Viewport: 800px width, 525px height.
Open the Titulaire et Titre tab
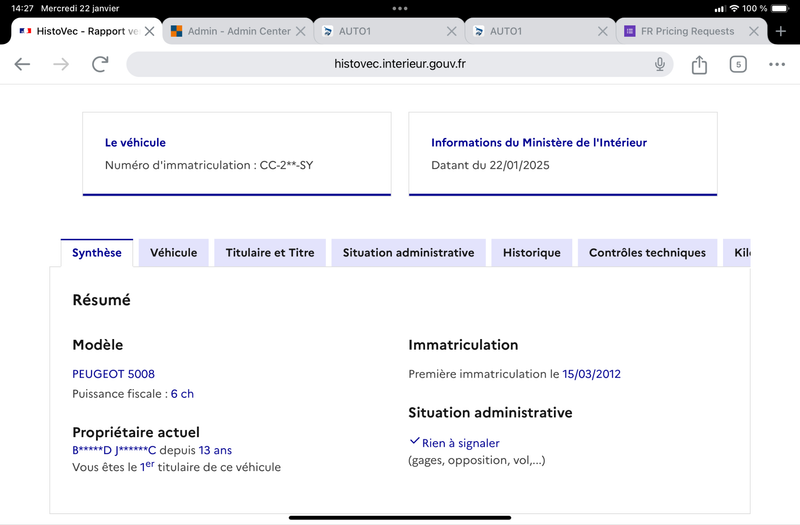point(270,253)
